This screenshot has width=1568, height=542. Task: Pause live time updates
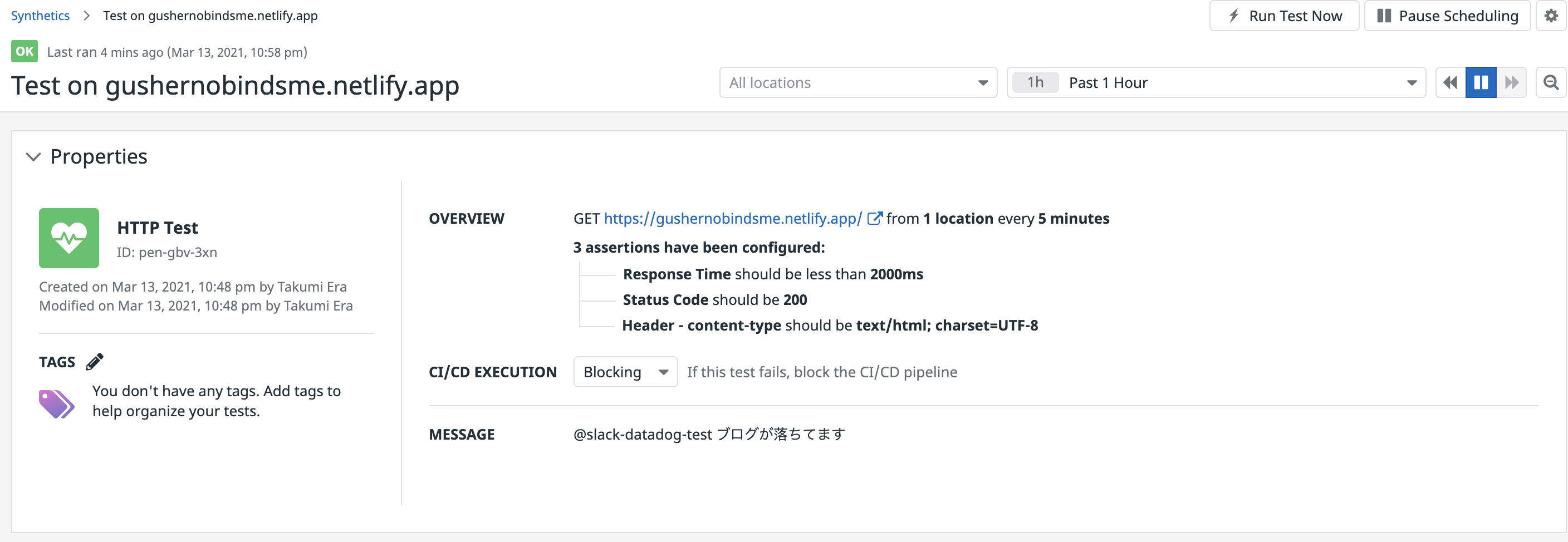pos(1481,83)
